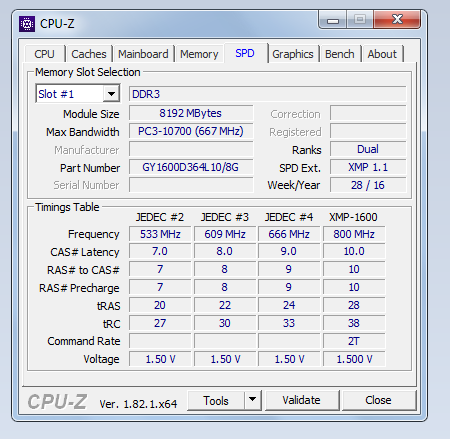Viewport: 450px width, 439px height.
Task: Click the 800 MHz frequency cell
Action: (x=354, y=234)
